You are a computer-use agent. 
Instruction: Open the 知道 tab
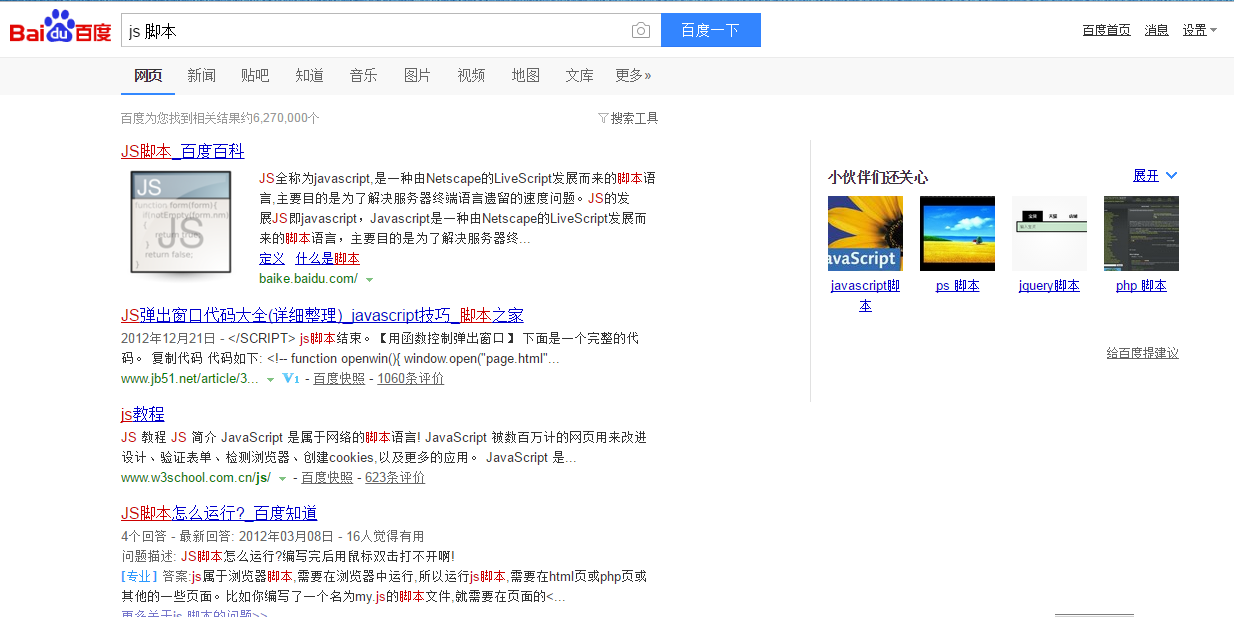(x=309, y=75)
